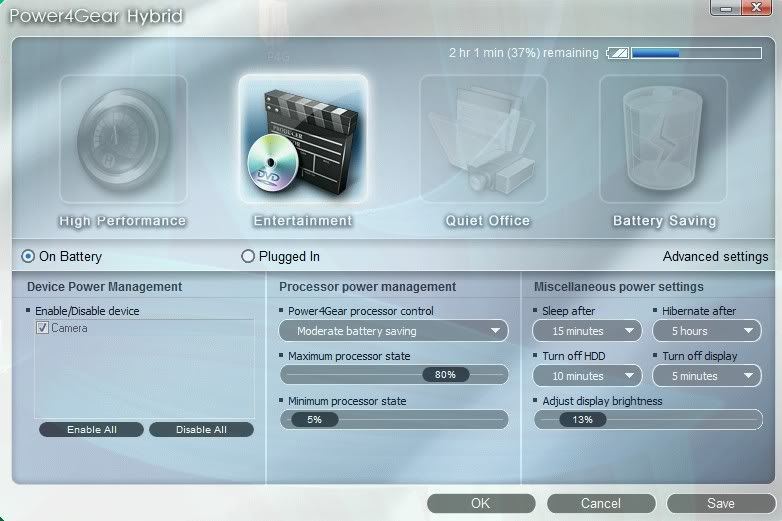Click the Miscellaneous power settings heading

pyautogui.click(x=619, y=287)
